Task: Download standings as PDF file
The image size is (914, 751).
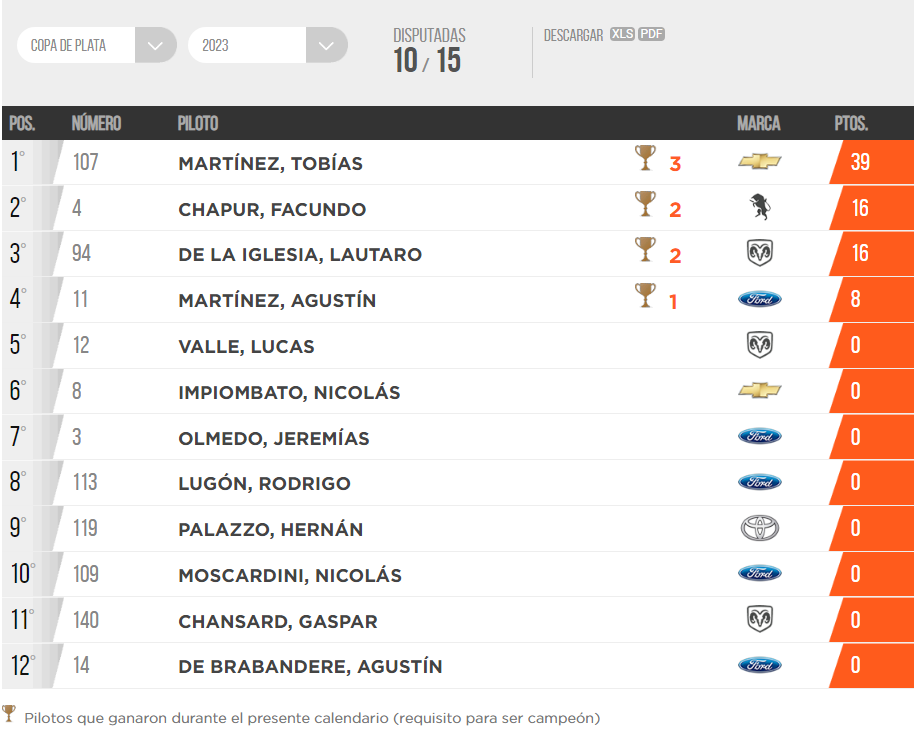Action: [x=651, y=34]
